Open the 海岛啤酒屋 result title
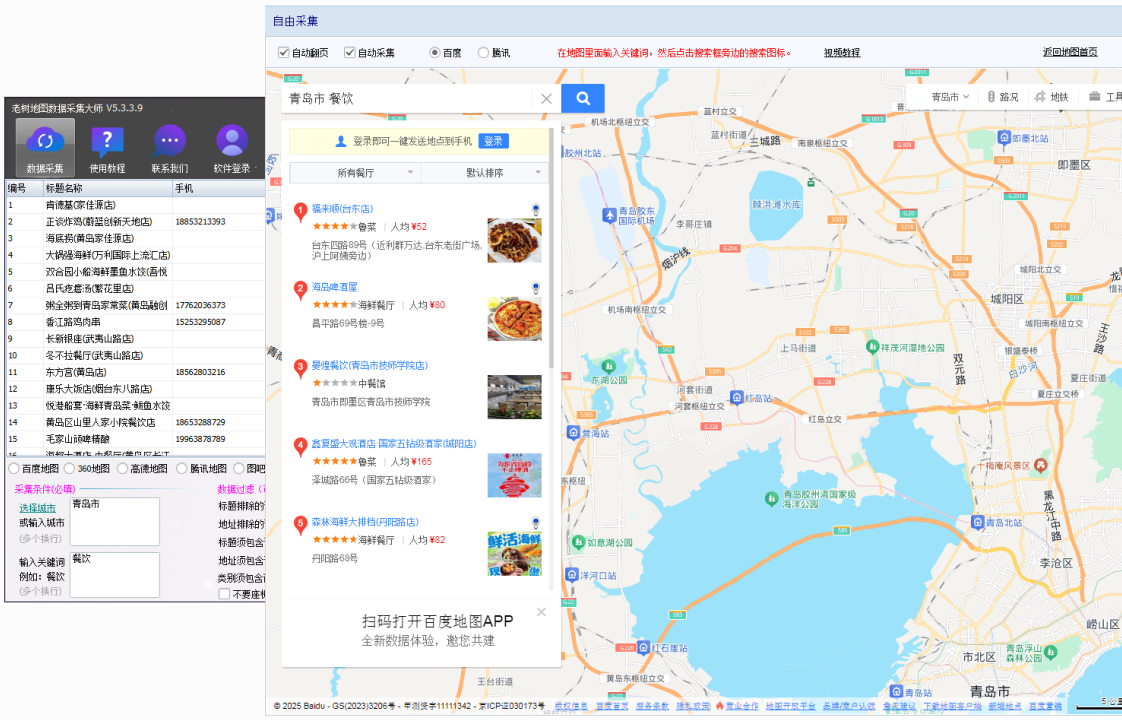Screen dimensions: 1122x720 [x=334, y=287]
